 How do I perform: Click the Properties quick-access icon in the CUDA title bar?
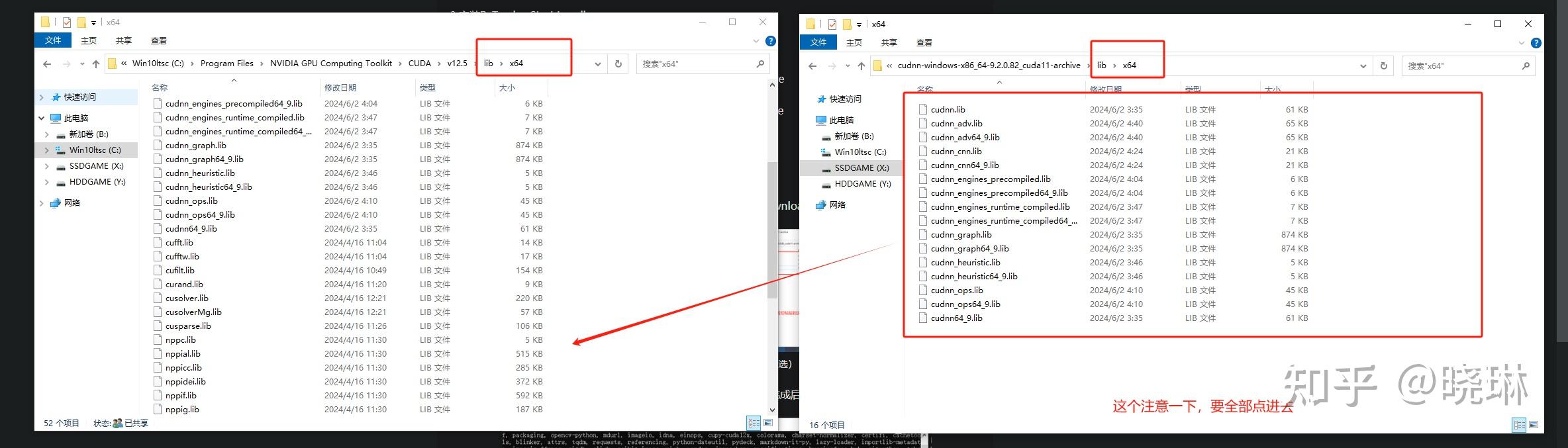pos(67,22)
